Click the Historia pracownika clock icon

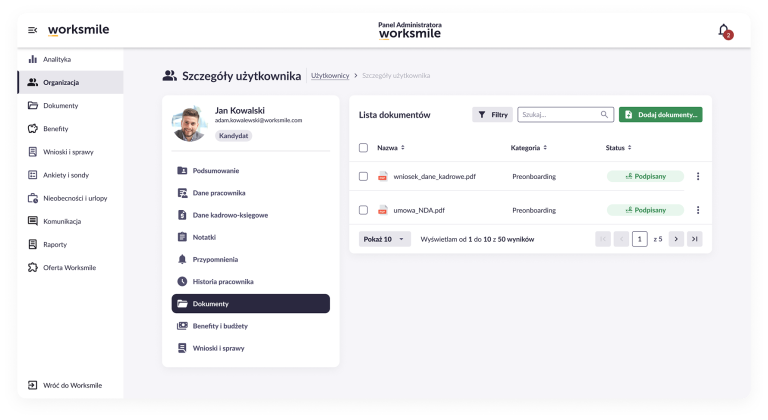pos(182,281)
